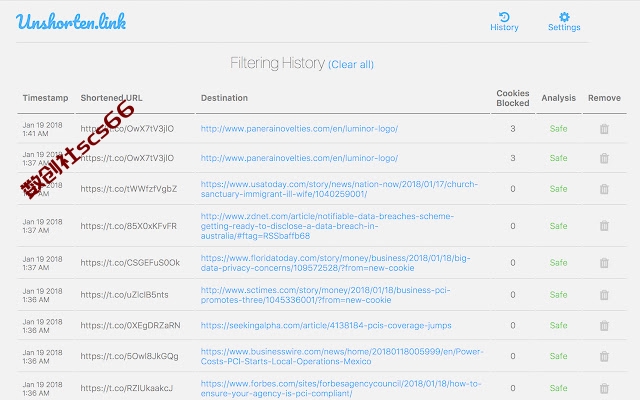Open the zdnet.com data-breaches link
Viewport: 640px width, 400px height.
tap(327, 226)
